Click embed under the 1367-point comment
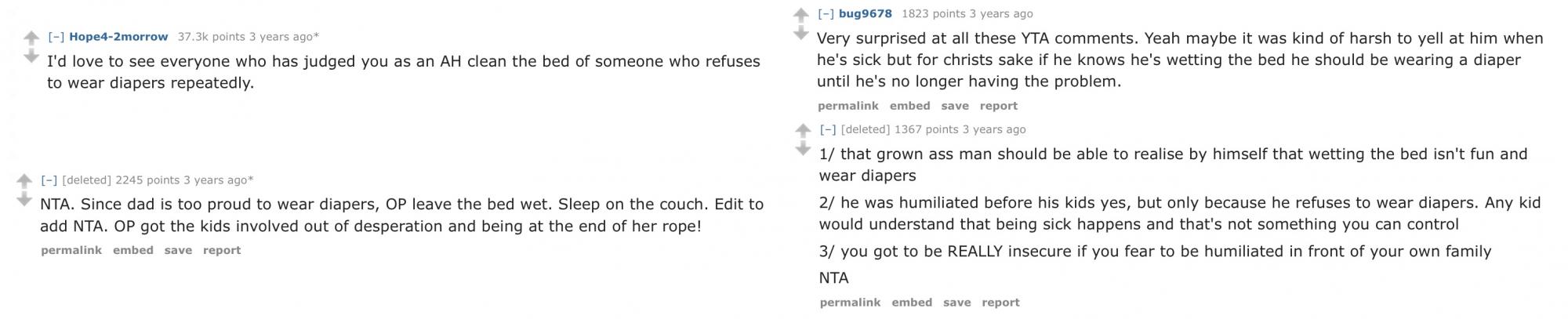The width and height of the screenshot is (1568, 319). (x=911, y=303)
